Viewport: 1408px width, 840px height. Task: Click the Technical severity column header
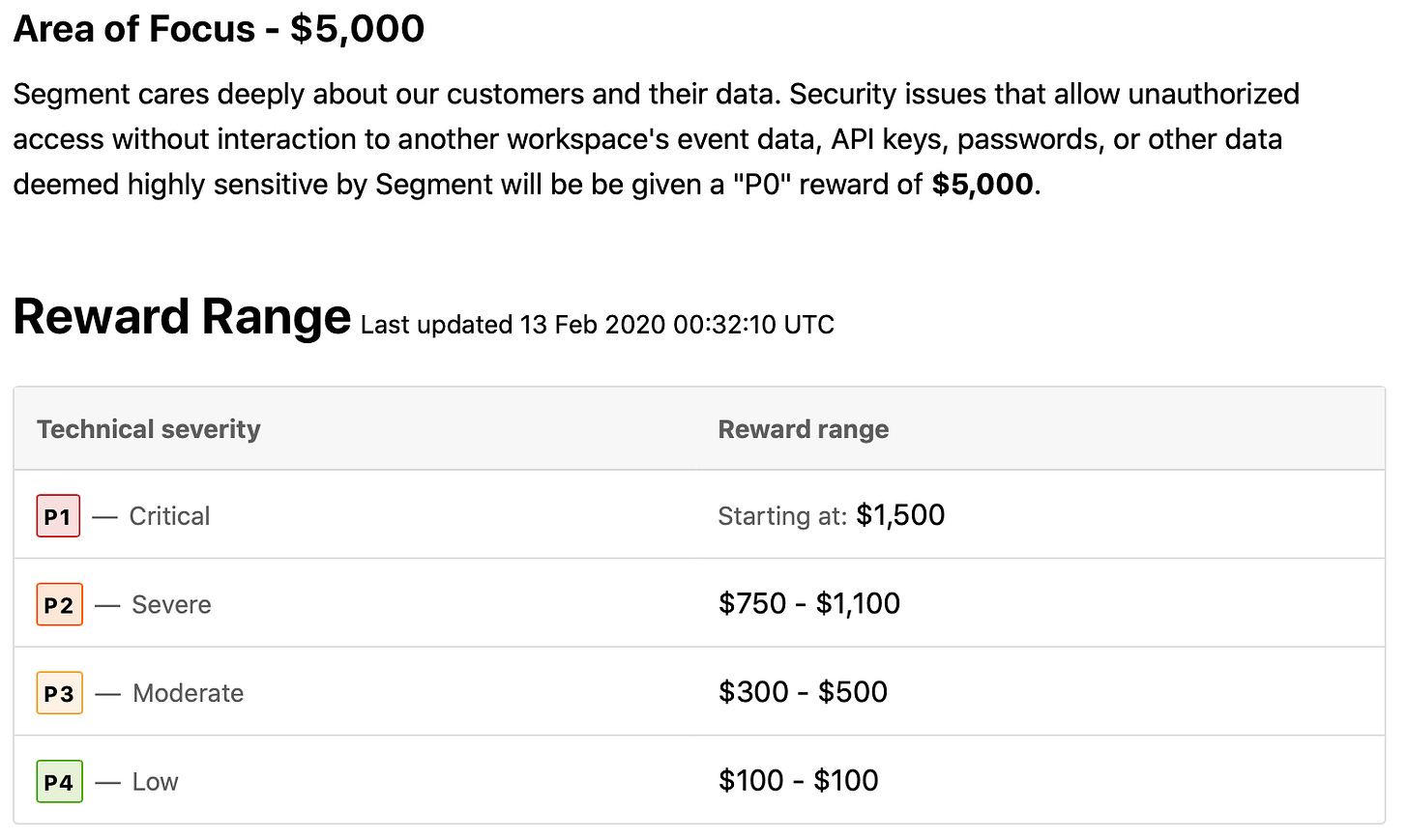click(x=149, y=429)
